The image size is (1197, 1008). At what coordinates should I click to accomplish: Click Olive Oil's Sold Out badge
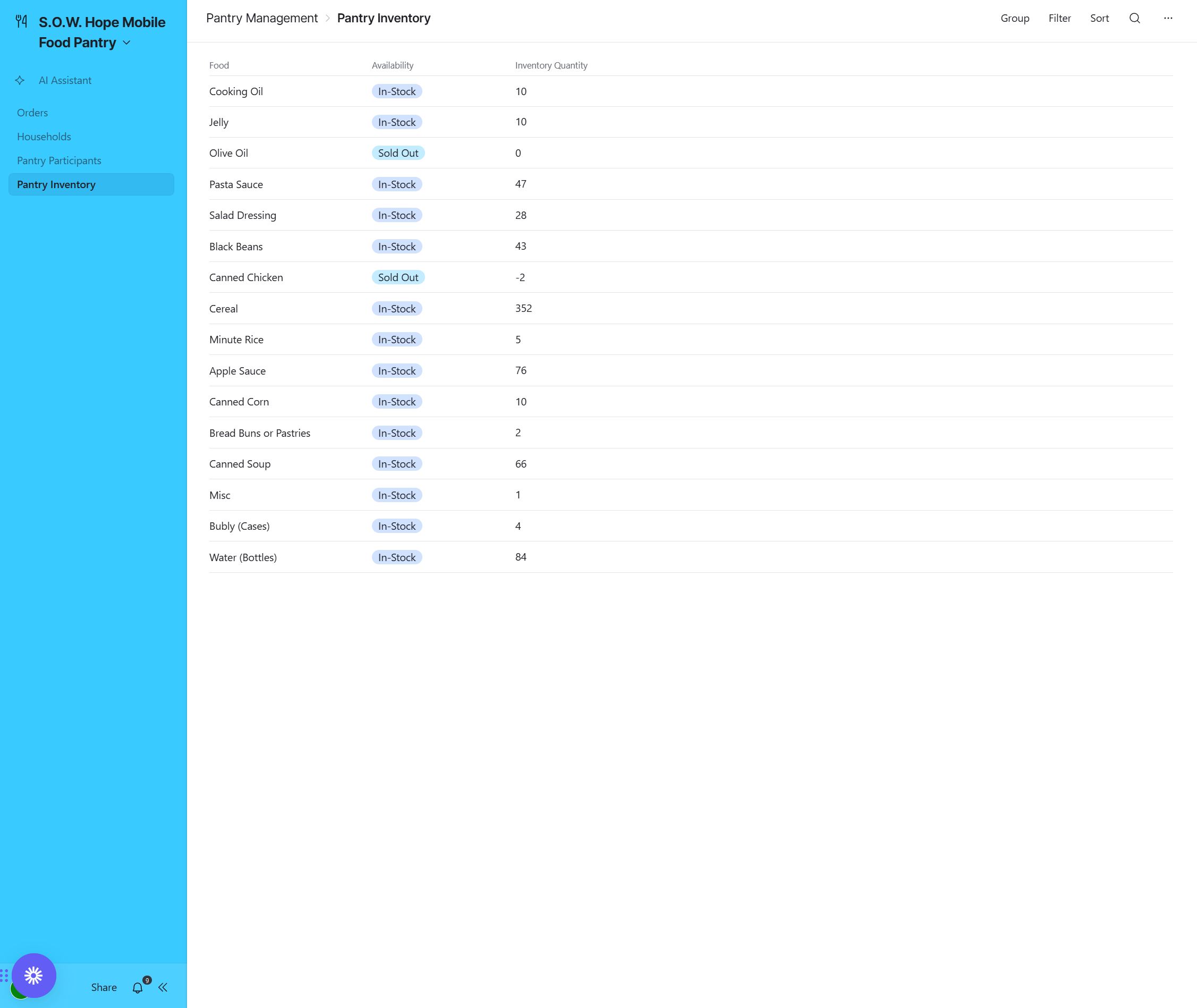tap(398, 153)
